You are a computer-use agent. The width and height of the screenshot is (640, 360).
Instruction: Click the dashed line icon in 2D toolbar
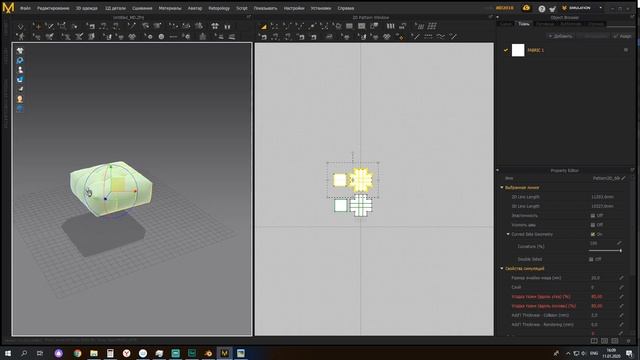428,37
